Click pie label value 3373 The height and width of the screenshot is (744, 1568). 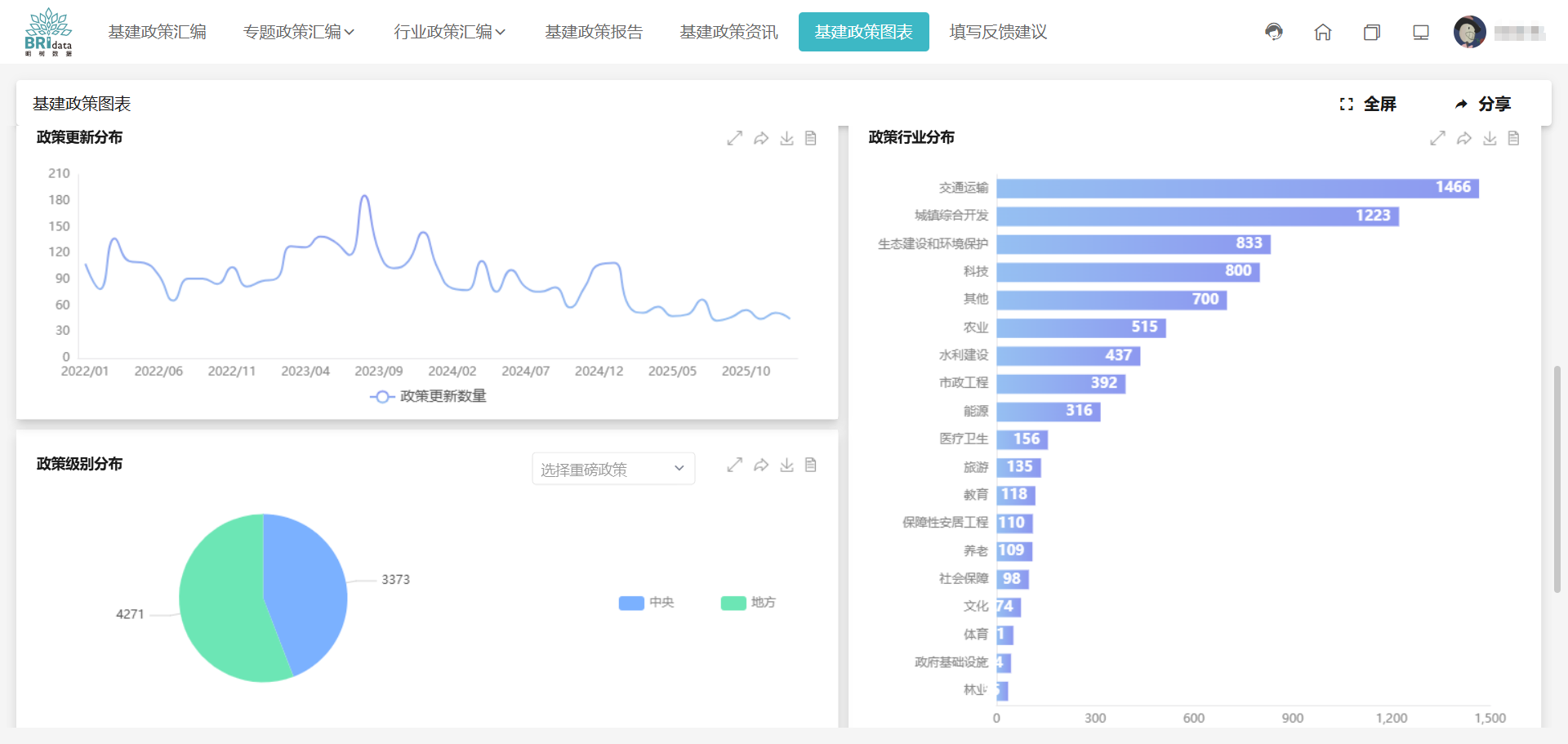tap(395, 580)
